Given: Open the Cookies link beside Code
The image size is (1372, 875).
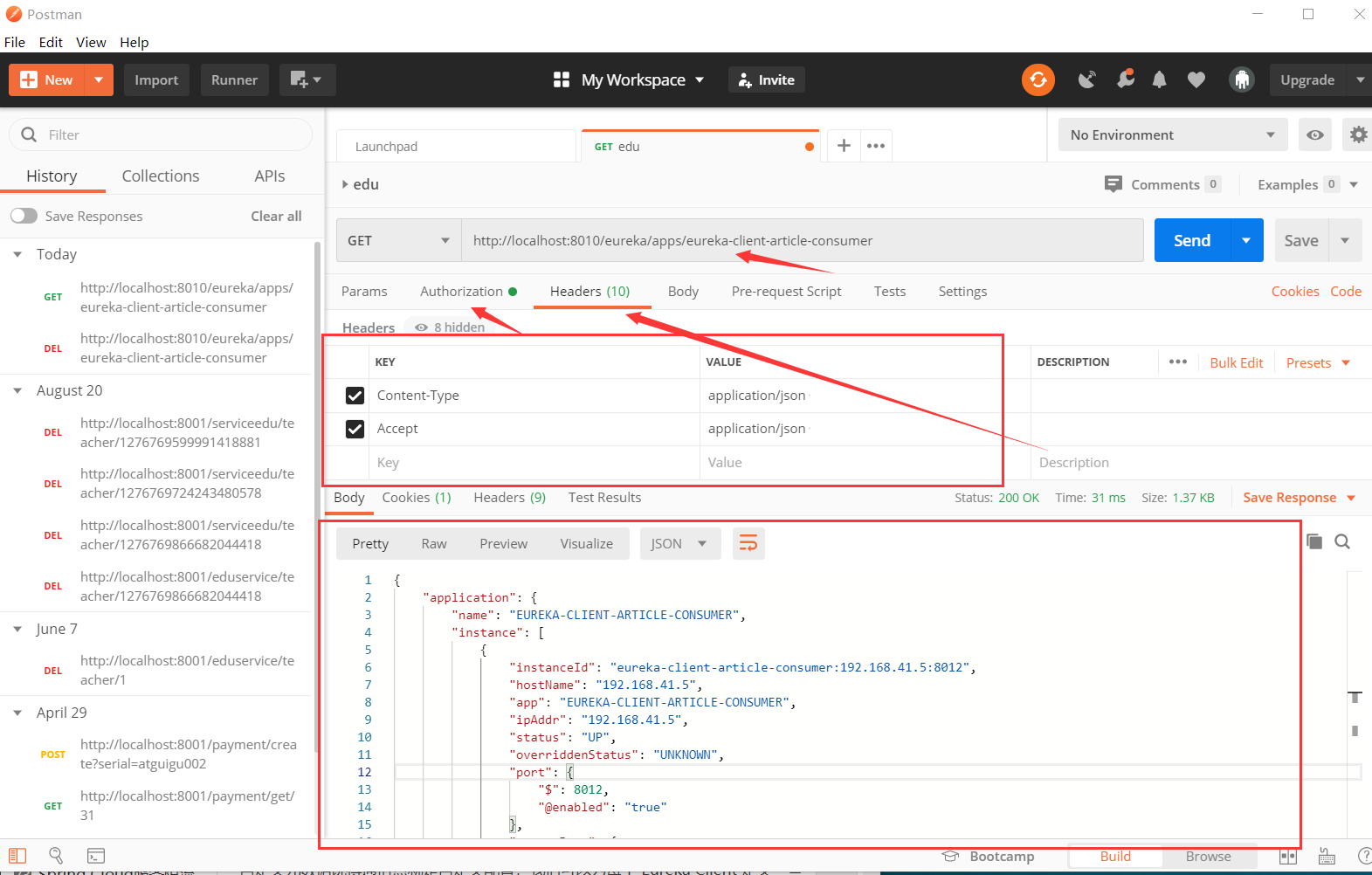Looking at the screenshot, I should coord(1295,291).
